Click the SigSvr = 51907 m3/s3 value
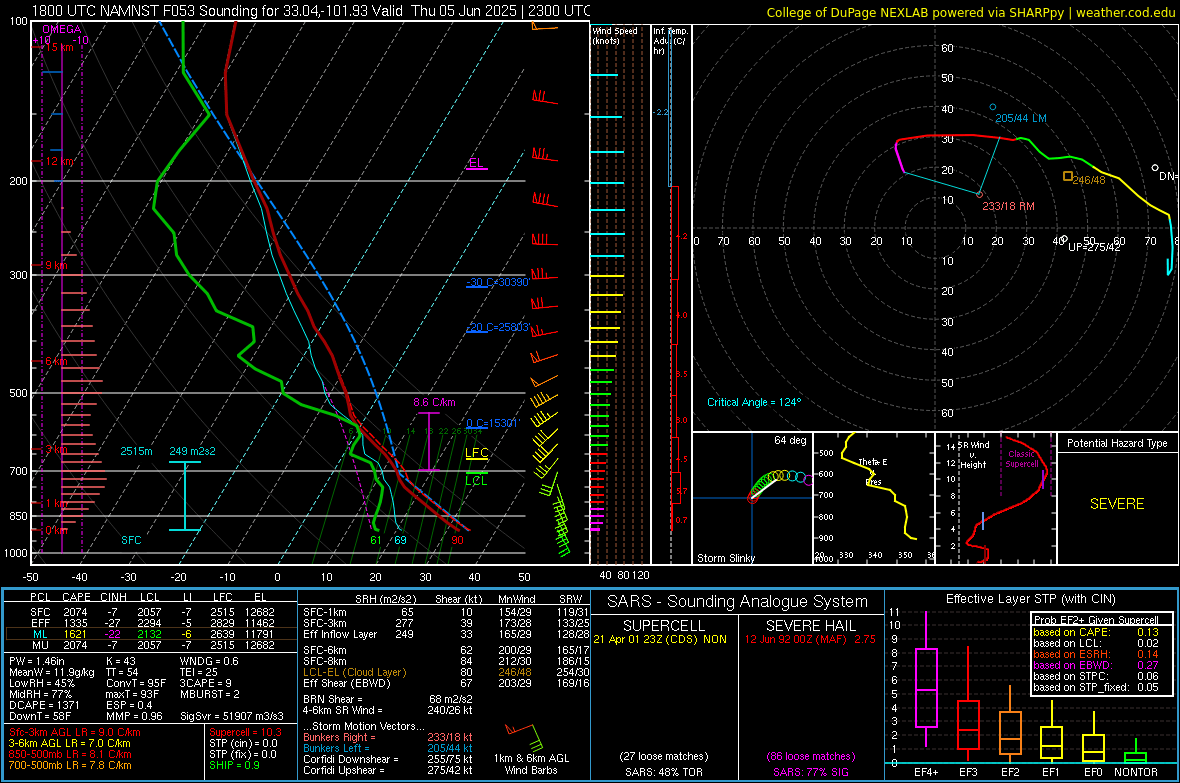Viewport: 1180px width, 783px height. [x=232, y=716]
